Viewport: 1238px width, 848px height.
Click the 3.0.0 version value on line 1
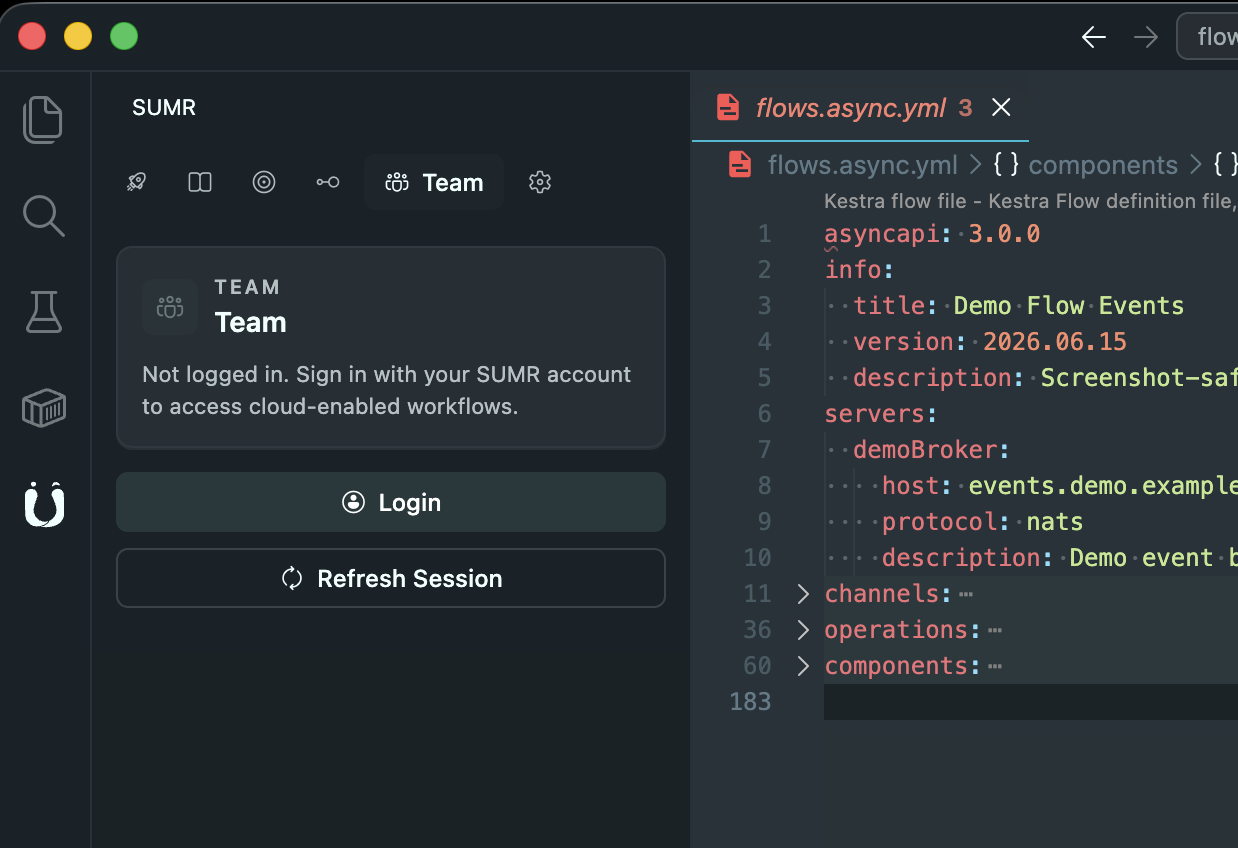(1005, 234)
